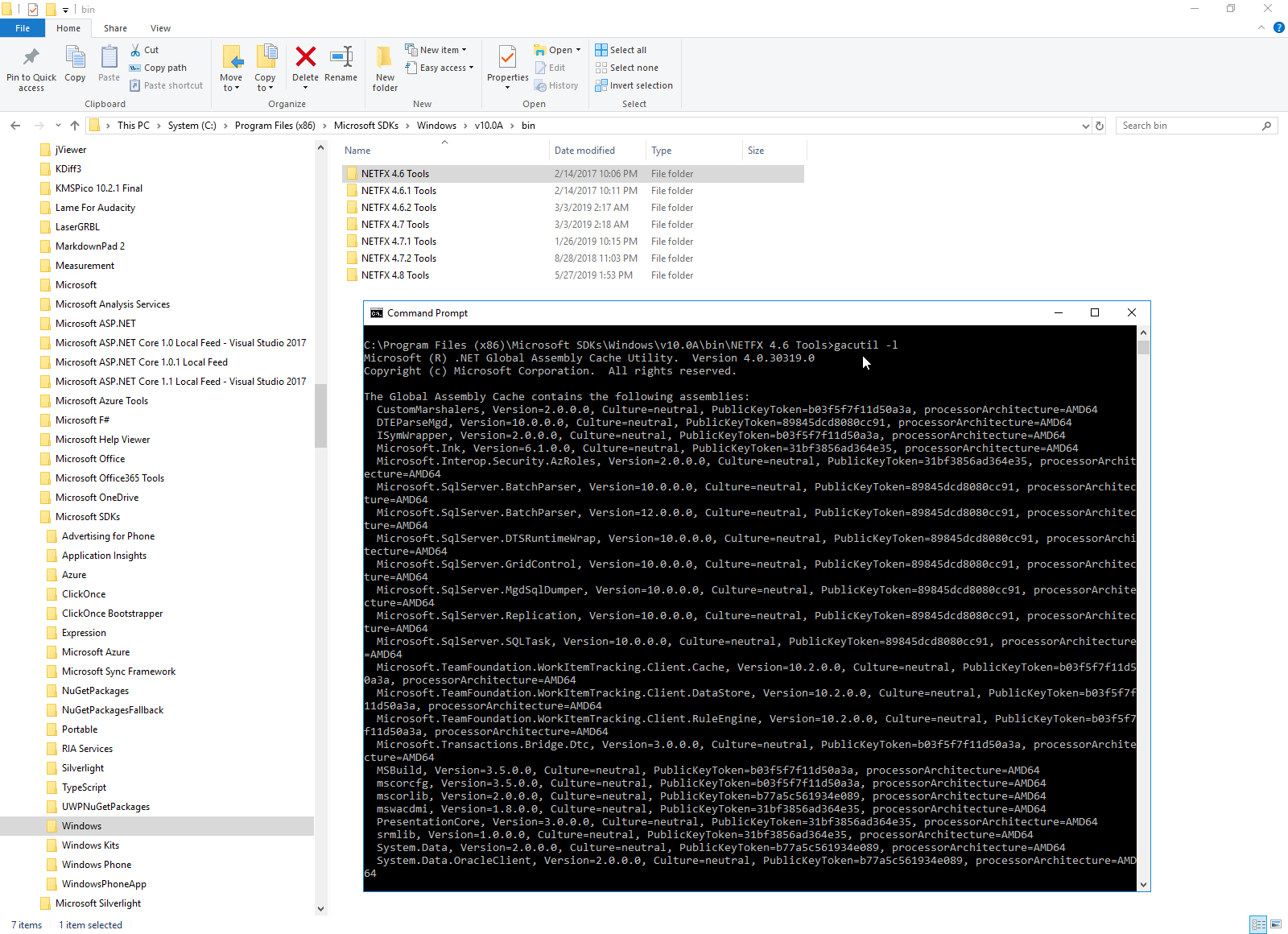
Task: Click the Paste shortcut option
Action: pos(166,85)
